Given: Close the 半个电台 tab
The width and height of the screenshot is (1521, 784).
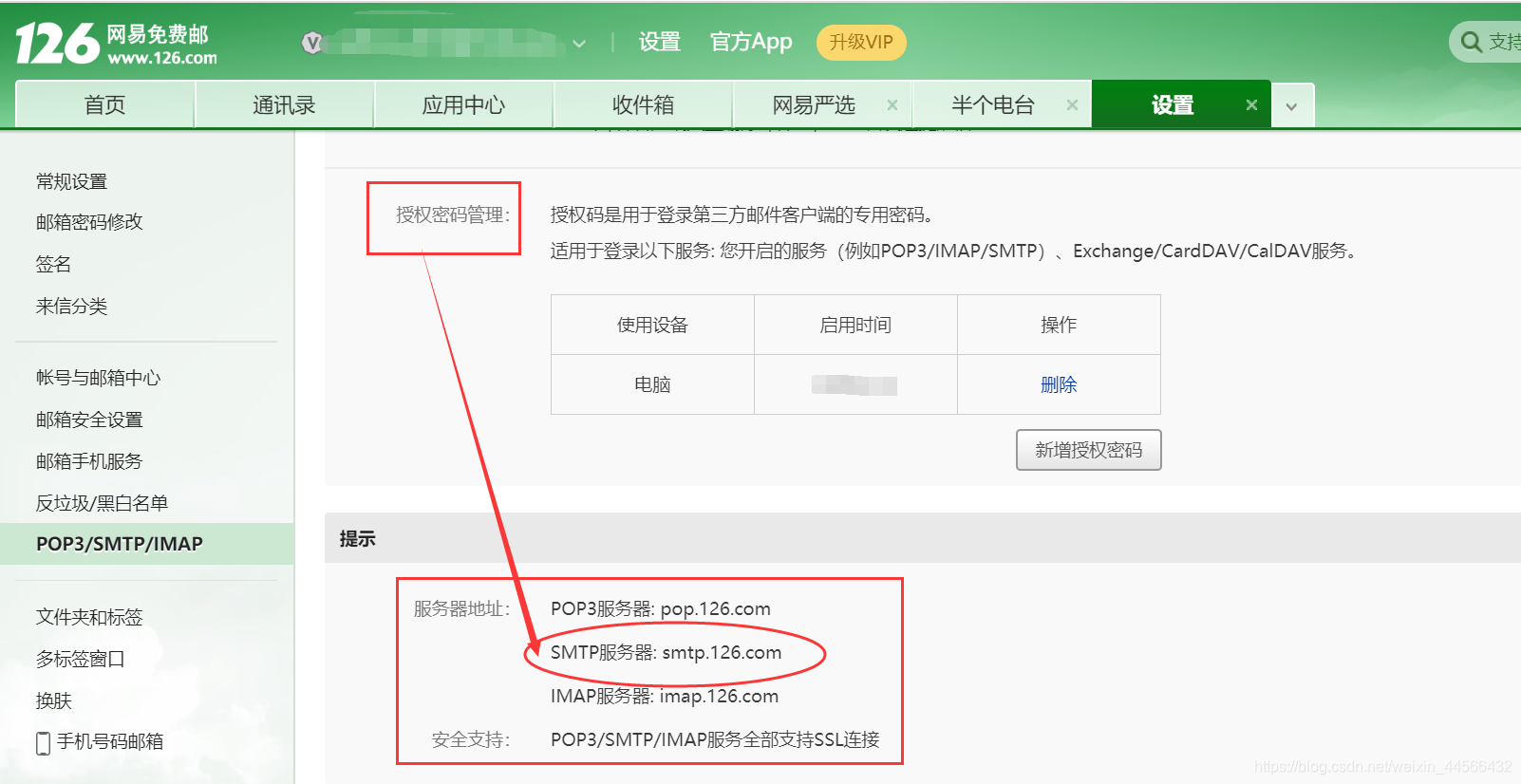Looking at the screenshot, I should point(1072,105).
